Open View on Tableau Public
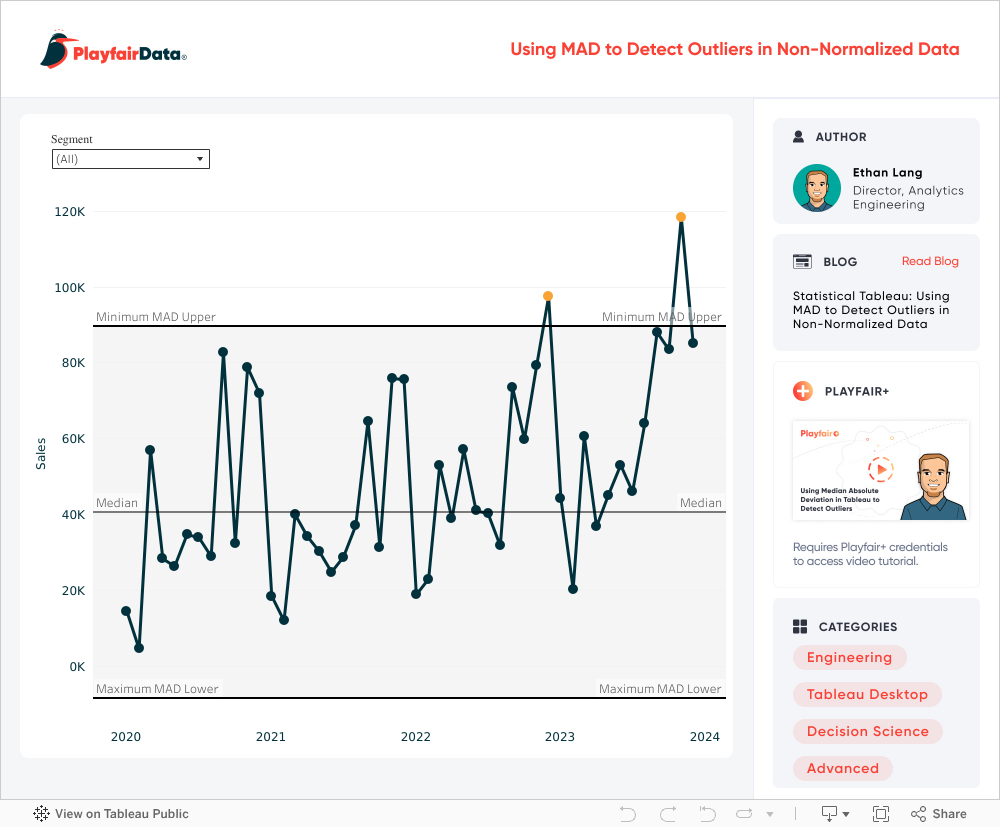The image size is (1000, 827). pos(111,814)
